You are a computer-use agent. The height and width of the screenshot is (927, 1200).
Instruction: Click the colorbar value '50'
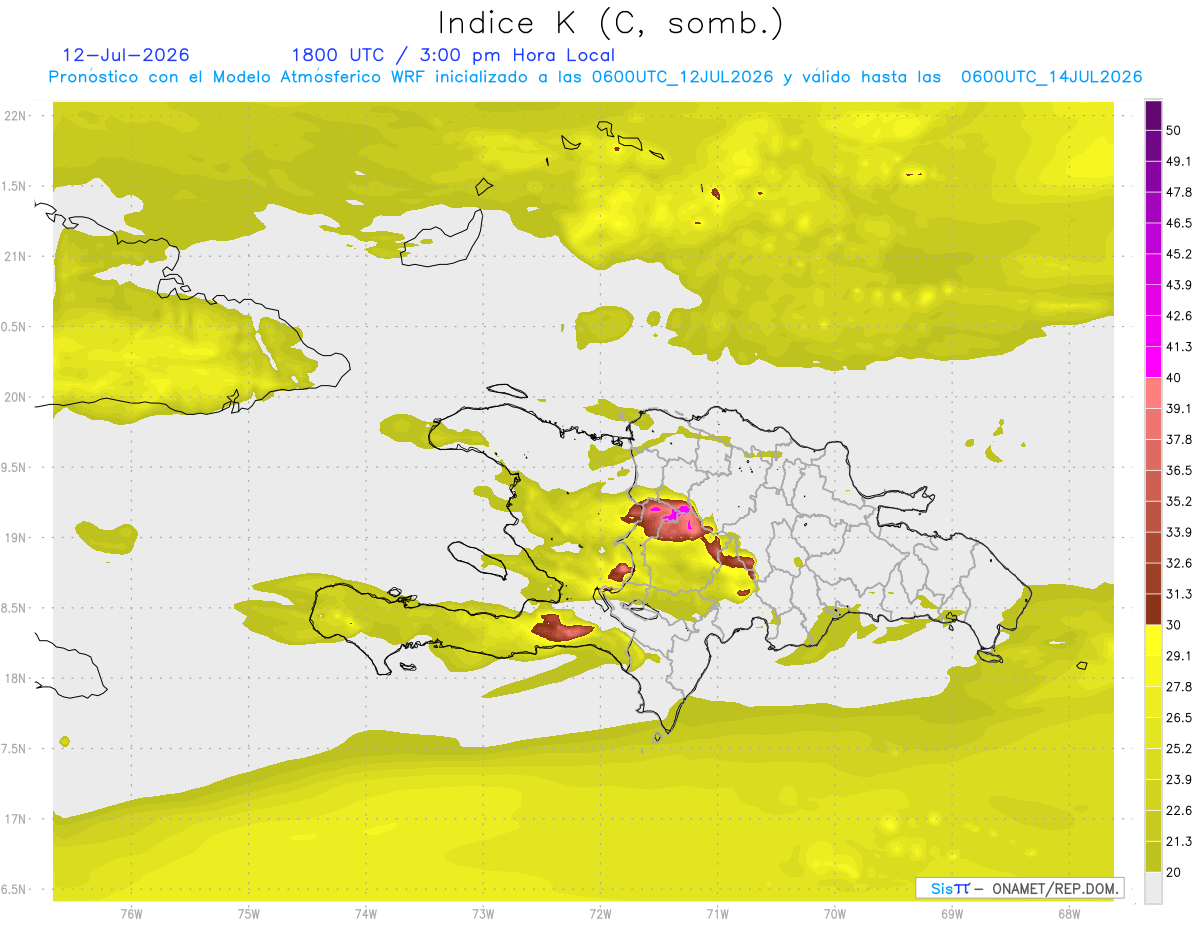(1174, 130)
